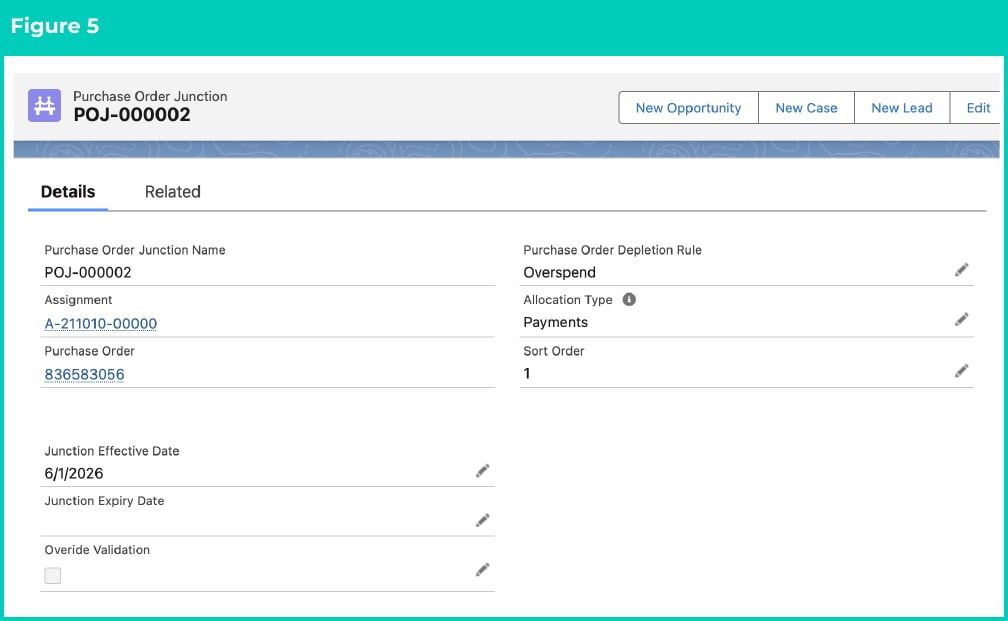This screenshot has width=1008, height=621.
Task: Click the New Opportunity button
Action: (x=688, y=108)
